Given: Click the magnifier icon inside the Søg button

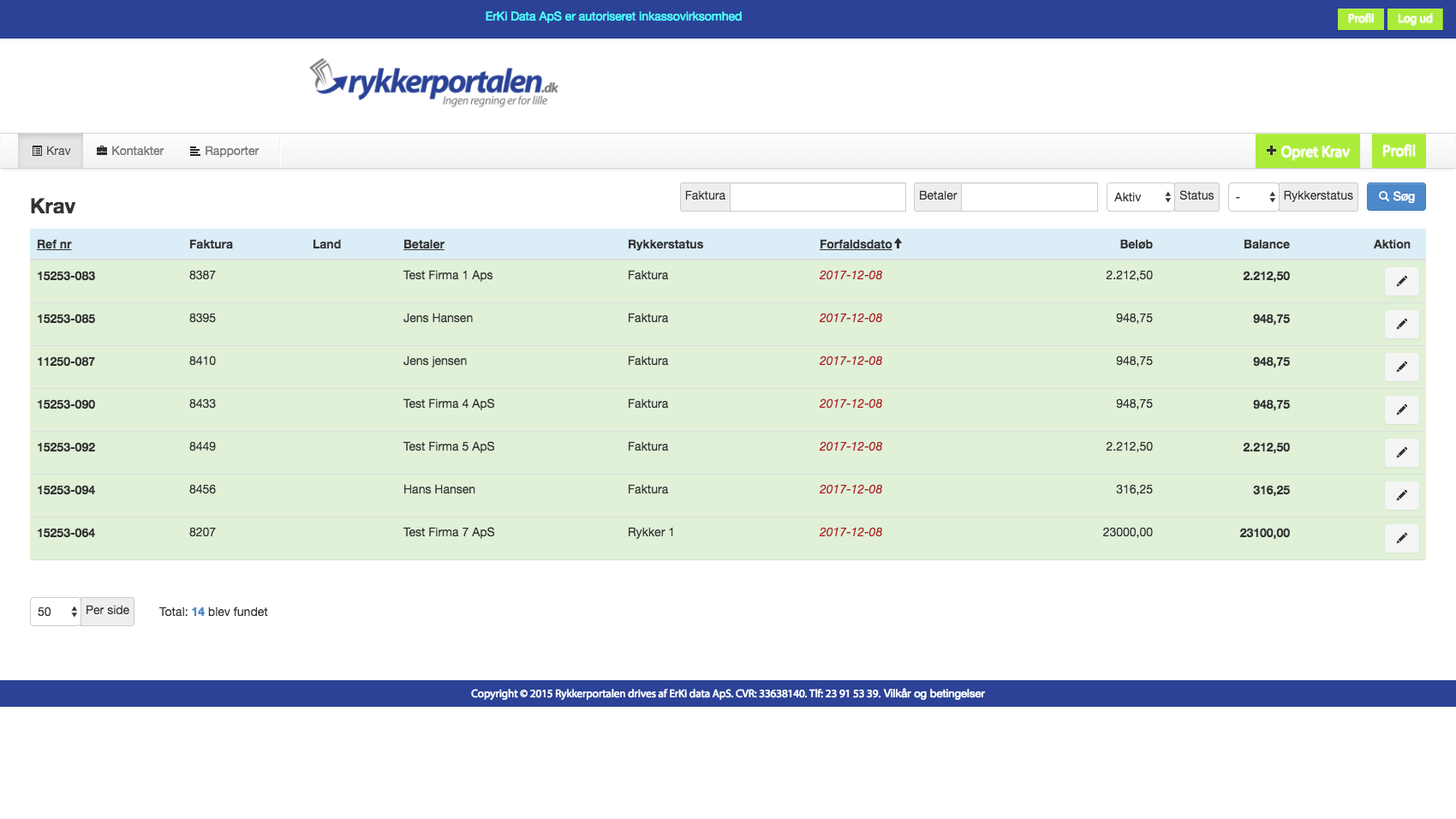Looking at the screenshot, I should tap(1385, 196).
